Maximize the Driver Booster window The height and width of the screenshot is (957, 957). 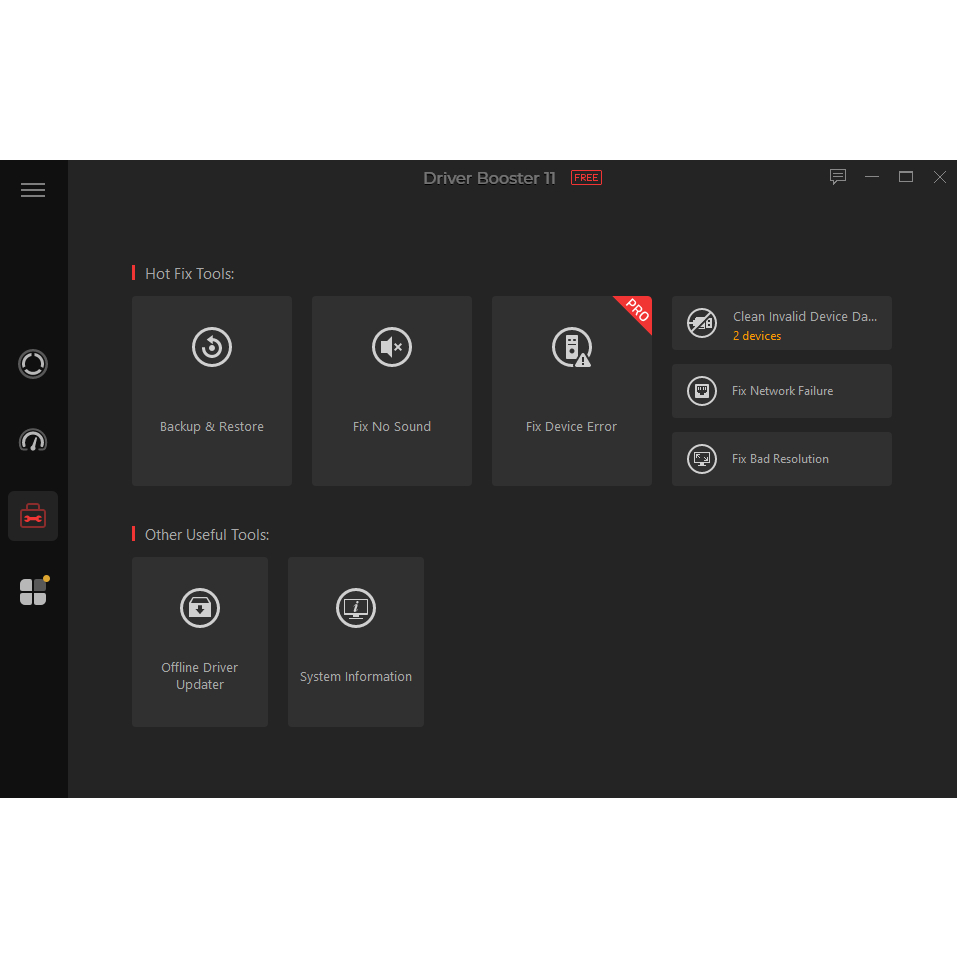tap(906, 177)
